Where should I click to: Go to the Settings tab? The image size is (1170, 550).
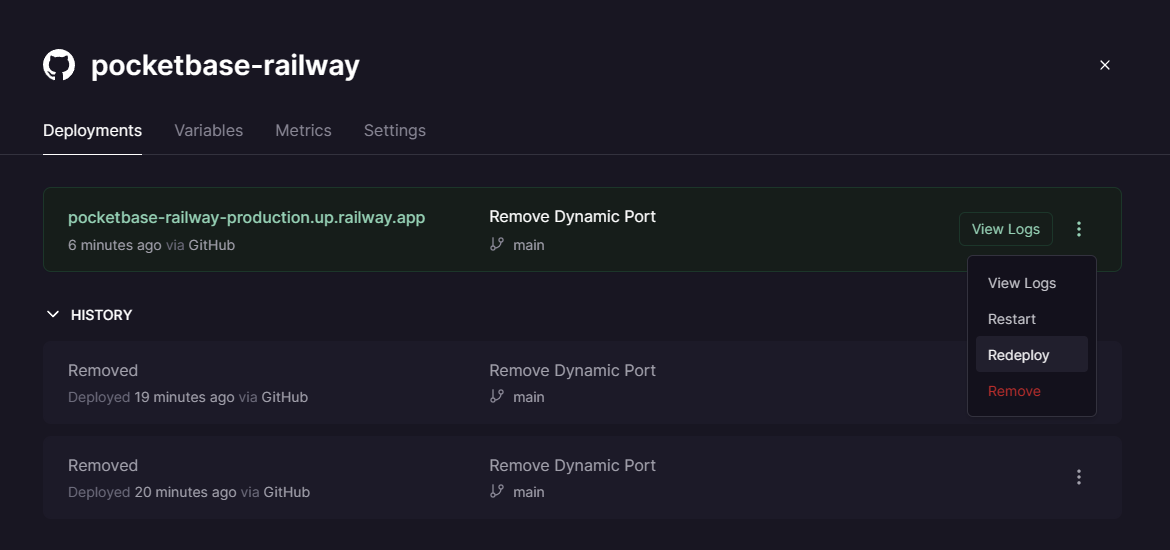pos(395,131)
